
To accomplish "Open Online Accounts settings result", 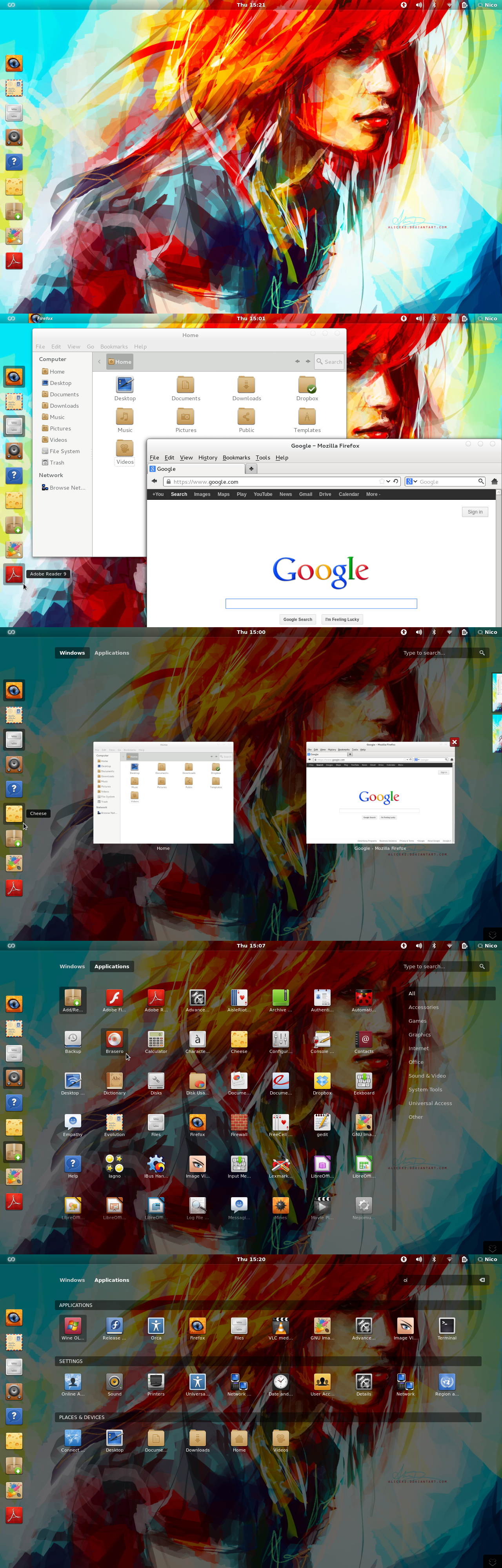I will point(73,1384).
